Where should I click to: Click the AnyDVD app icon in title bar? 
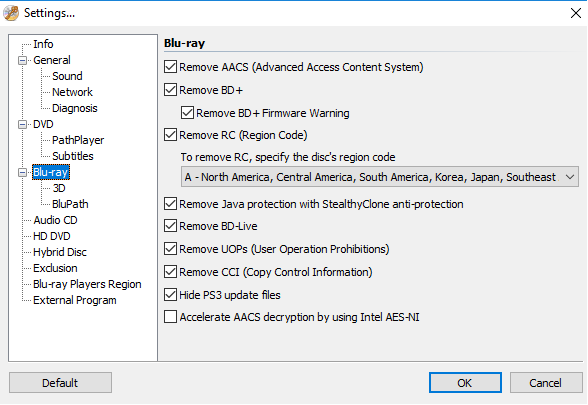tap(11, 13)
